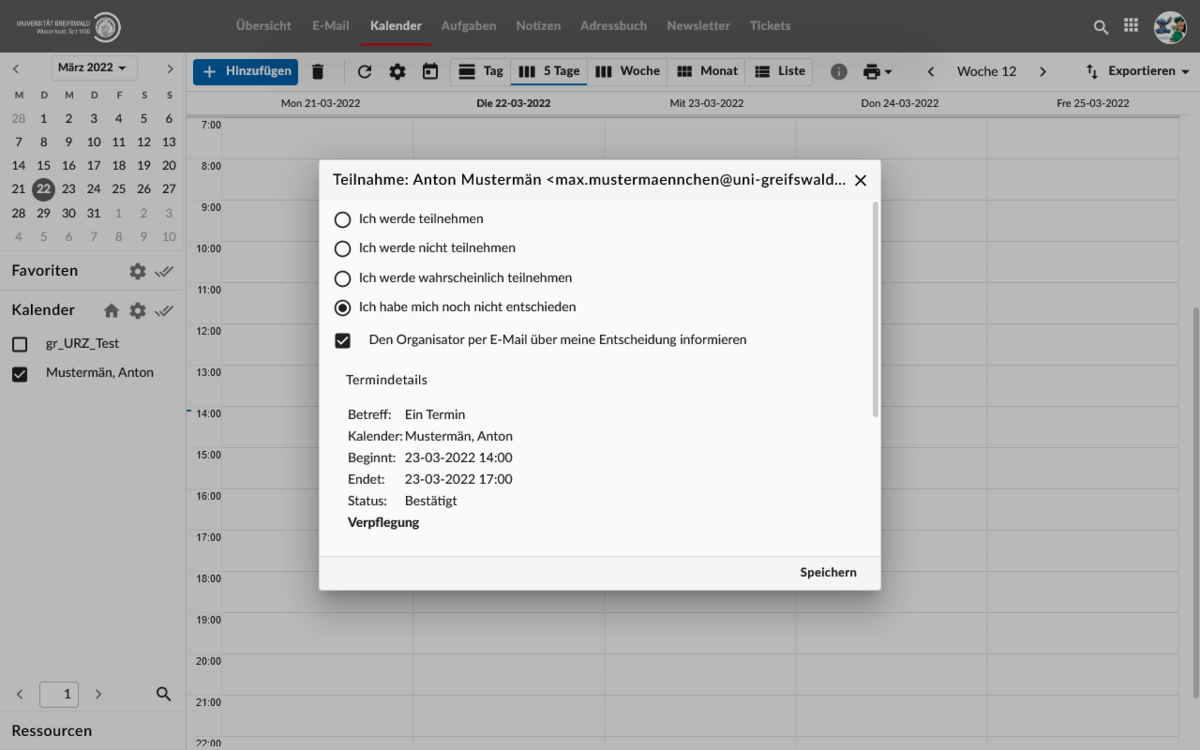
Task: Switch to the Aufgaben tab
Action: (468, 26)
